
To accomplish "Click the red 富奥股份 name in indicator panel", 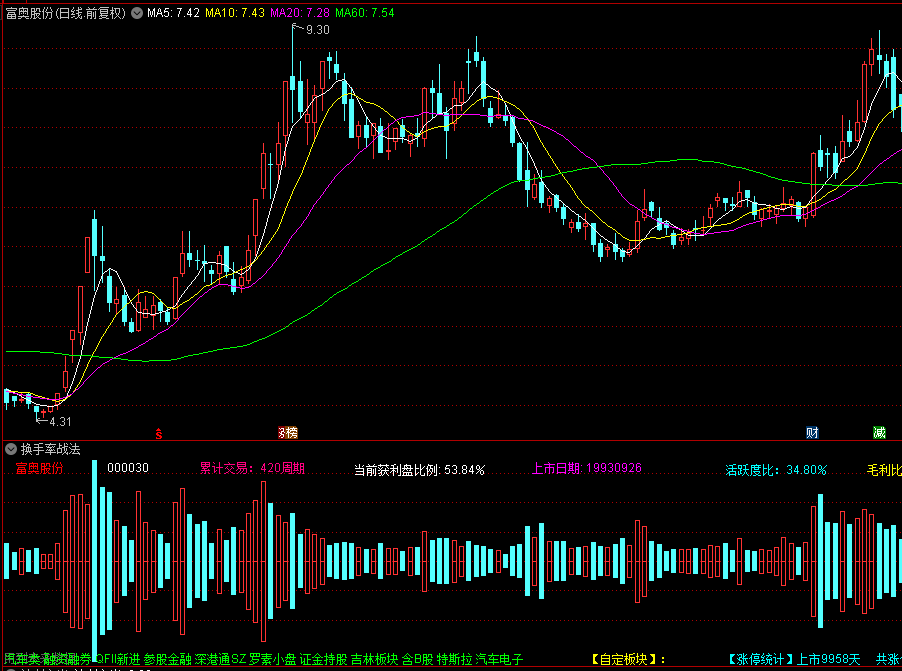I will [39, 468].
